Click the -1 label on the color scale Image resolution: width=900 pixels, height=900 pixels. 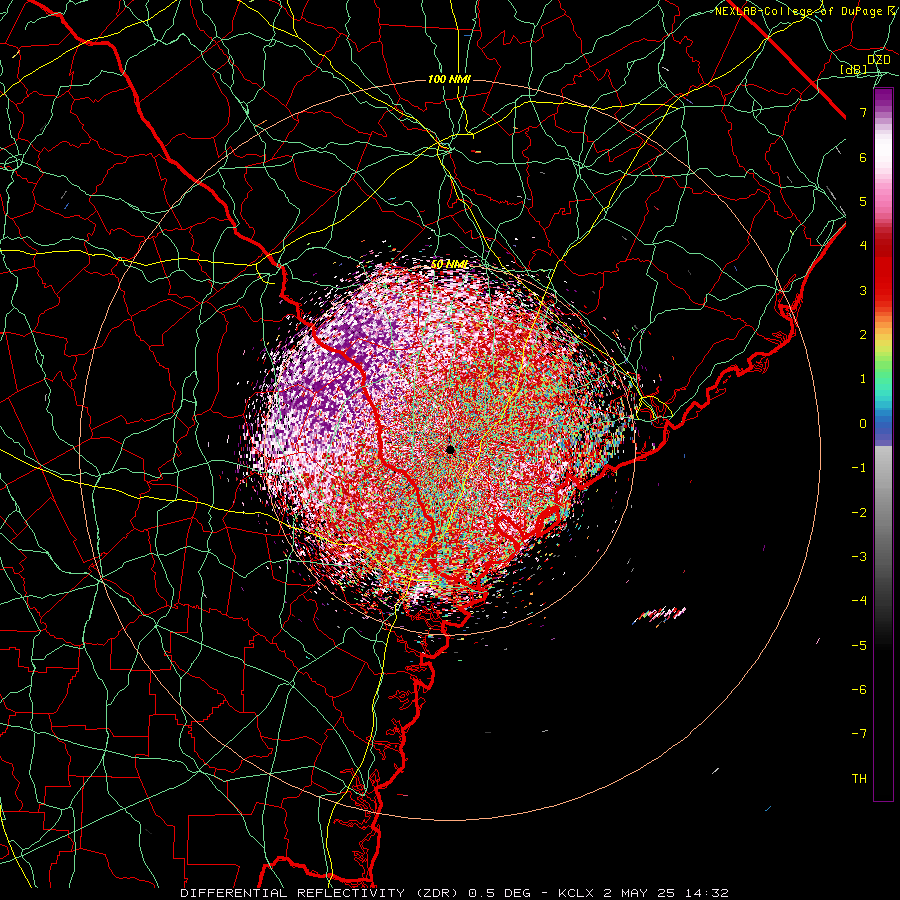[x=859, y=468]
